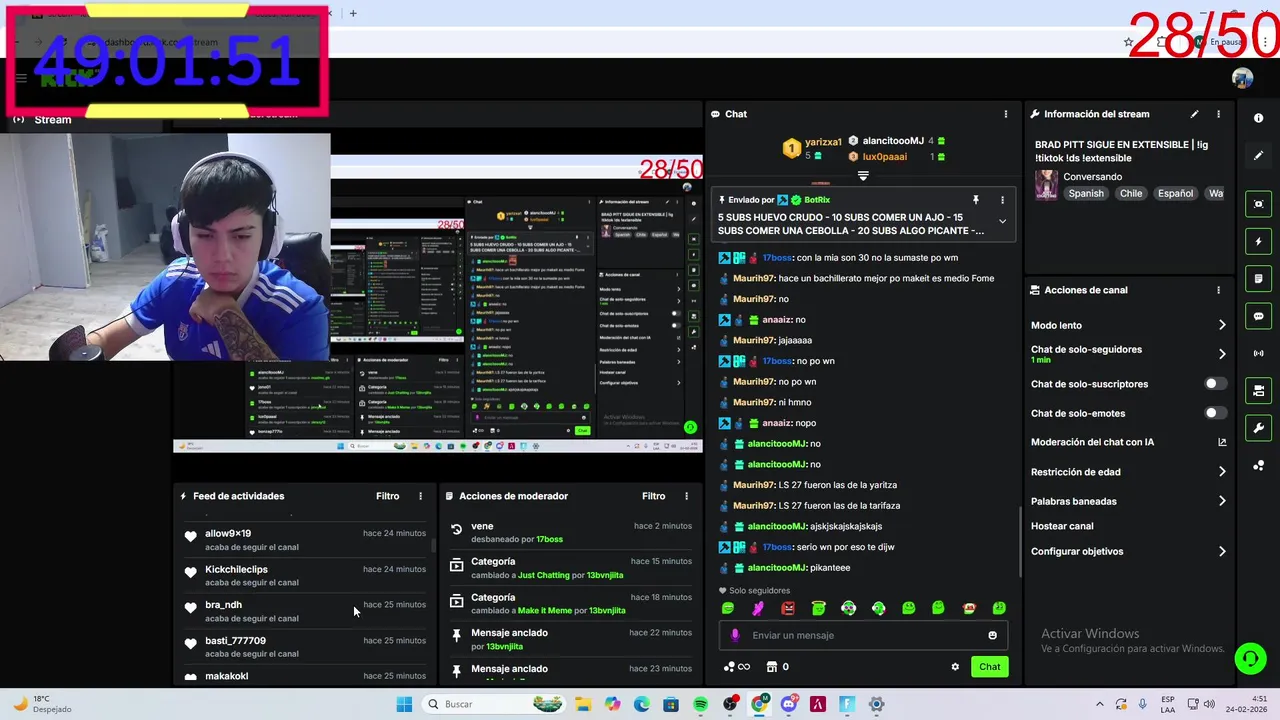Click Enviar un mensaje input field
Image resolution: width=1280 pixels, height=720 pixels.
tap(862, 635)
